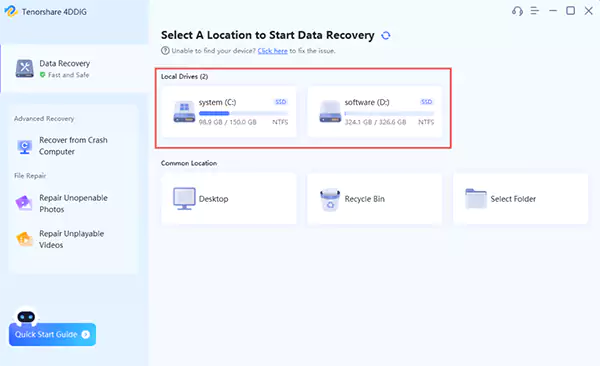The height and width of the screenshot is (366, 600).
Task: Click the Desktop monitor icon
Action: [184, 198]
